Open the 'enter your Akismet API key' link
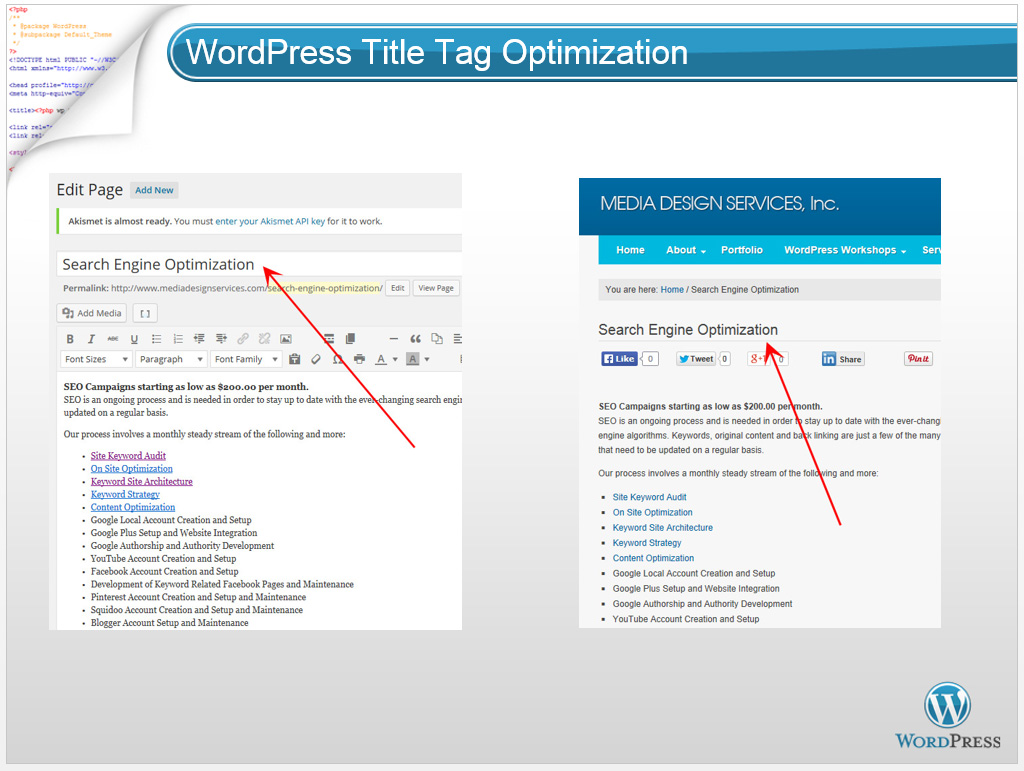 270,221
